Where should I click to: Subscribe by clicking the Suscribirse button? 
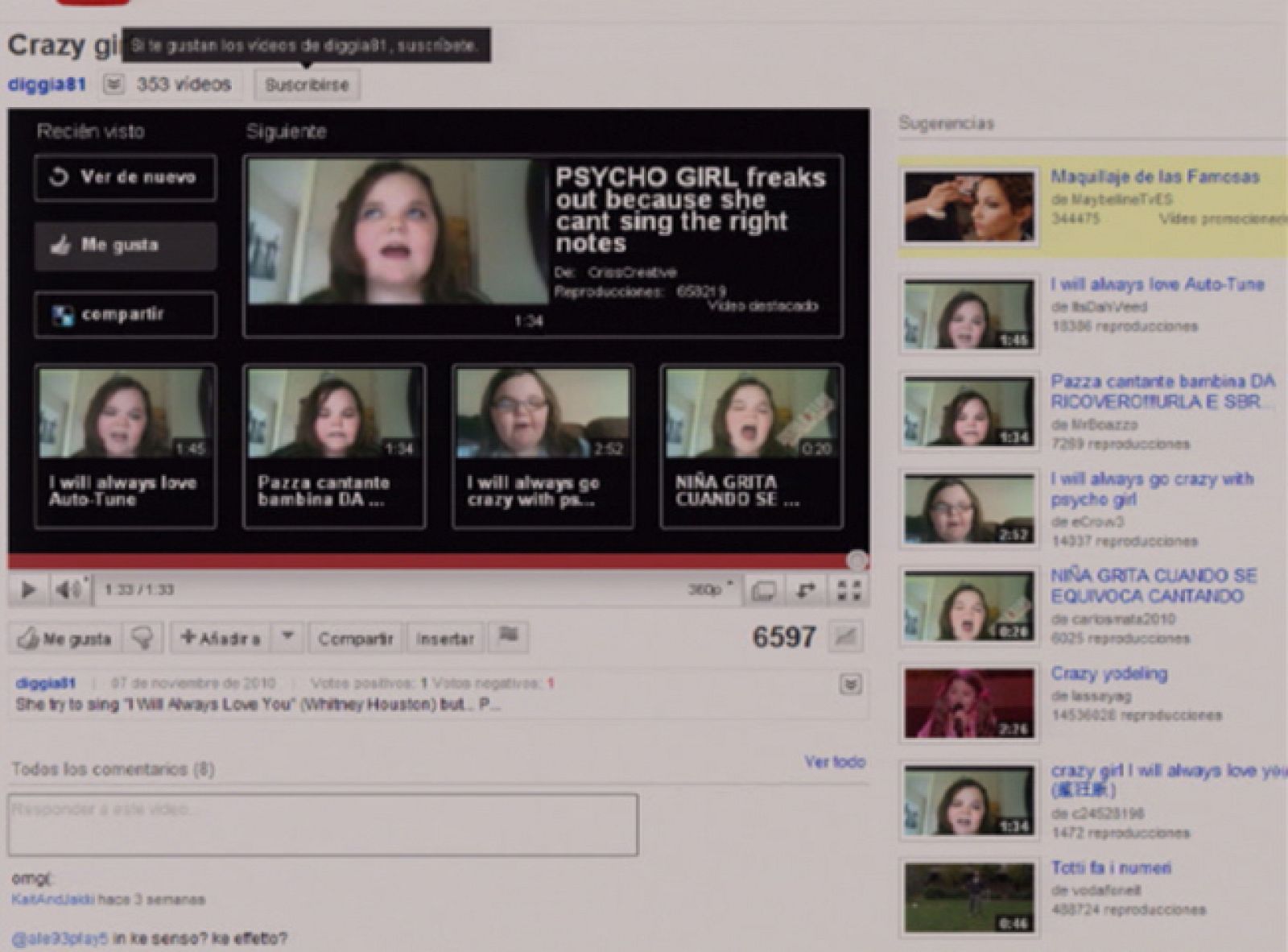pyautogui.click(x=306, y=85)
